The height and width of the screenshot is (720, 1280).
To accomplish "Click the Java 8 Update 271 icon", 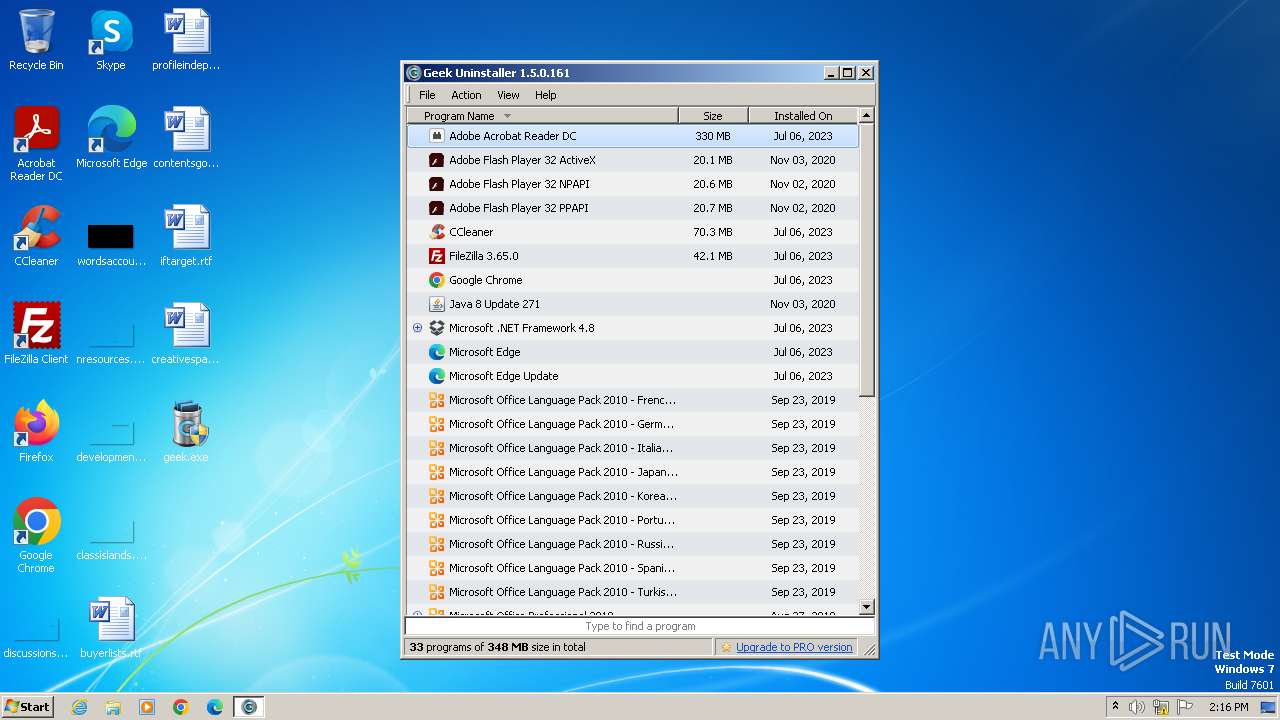I will tap(436, 304).
